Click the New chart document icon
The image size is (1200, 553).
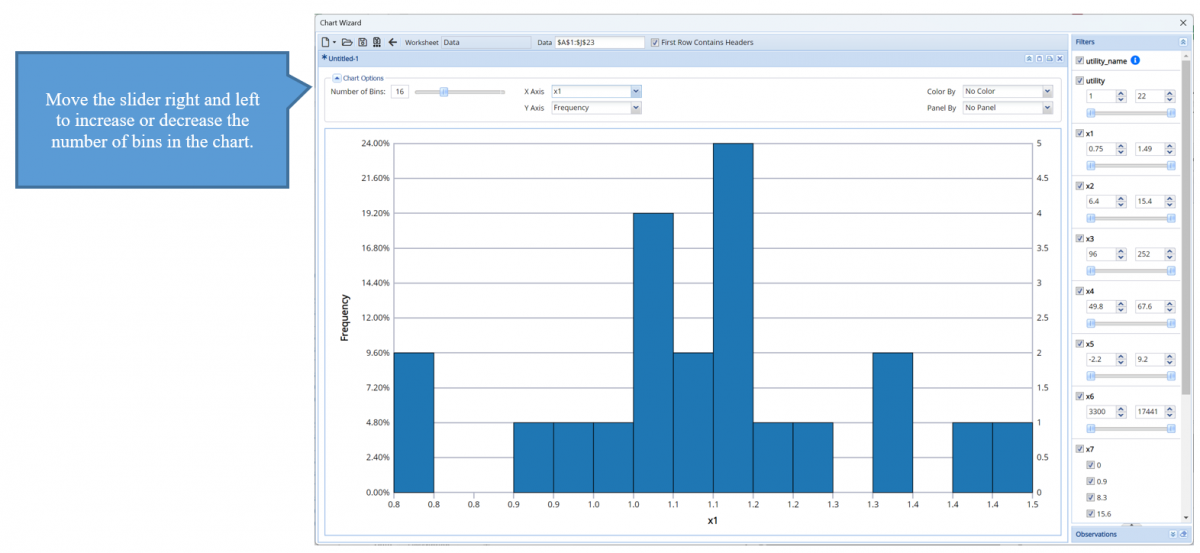tap(326, 43)
